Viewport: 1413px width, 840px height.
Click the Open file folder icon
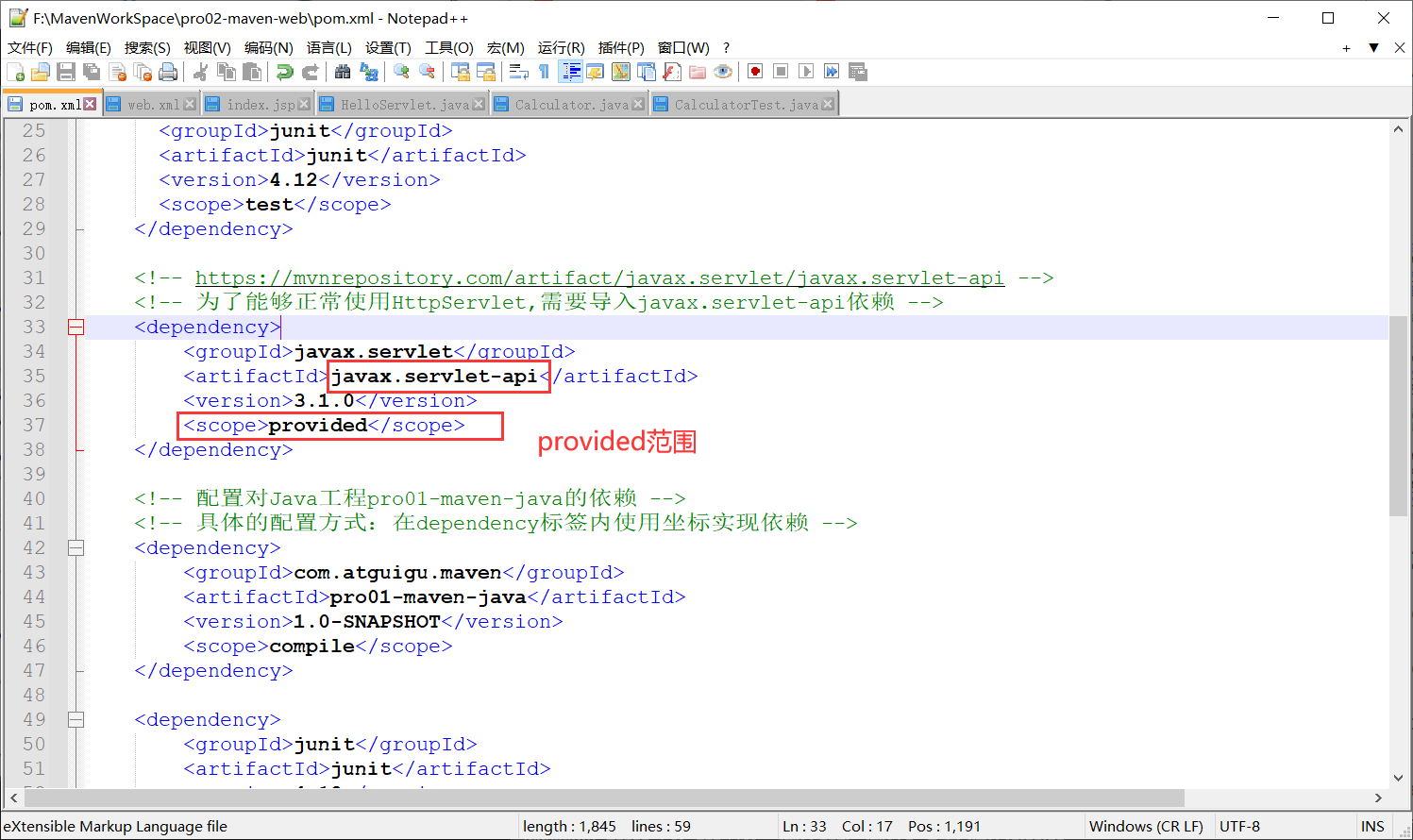41,72
